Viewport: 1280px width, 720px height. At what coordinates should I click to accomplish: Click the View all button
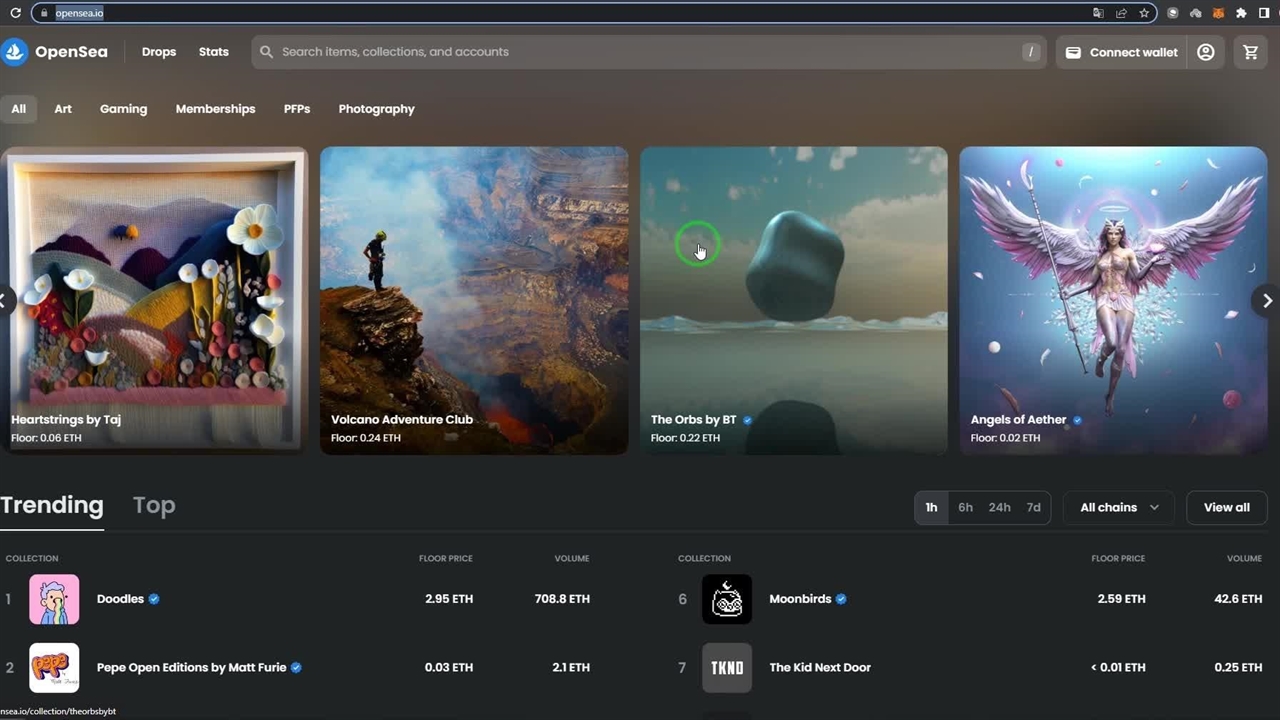point(1226,508)
